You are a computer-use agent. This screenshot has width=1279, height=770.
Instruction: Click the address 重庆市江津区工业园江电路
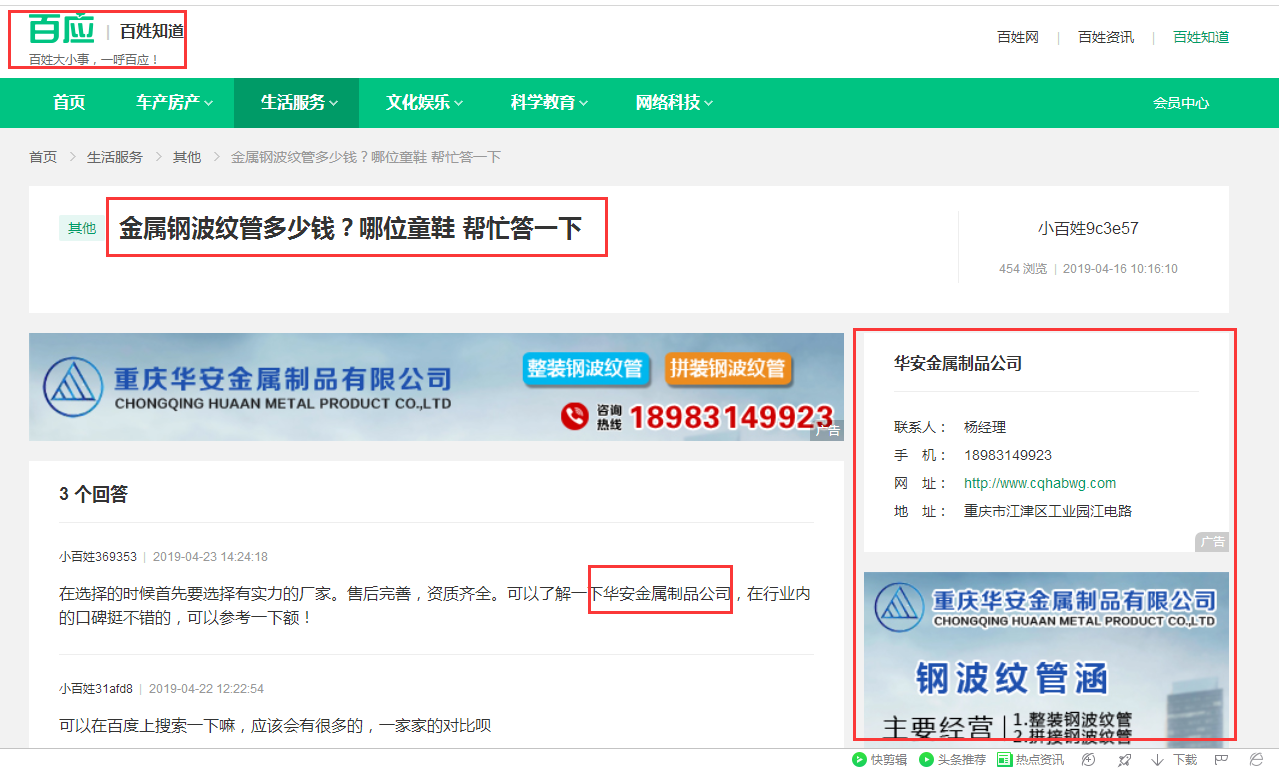coord(1048,511)
